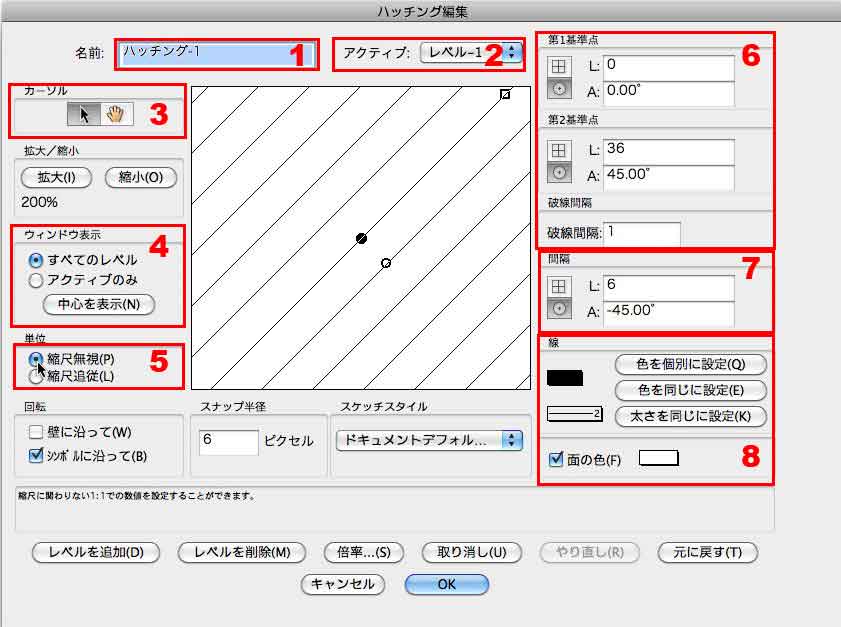This screenshot has width=841, height=627.
Task: Click the レベルを追加 button
Action: coord(94,552)
